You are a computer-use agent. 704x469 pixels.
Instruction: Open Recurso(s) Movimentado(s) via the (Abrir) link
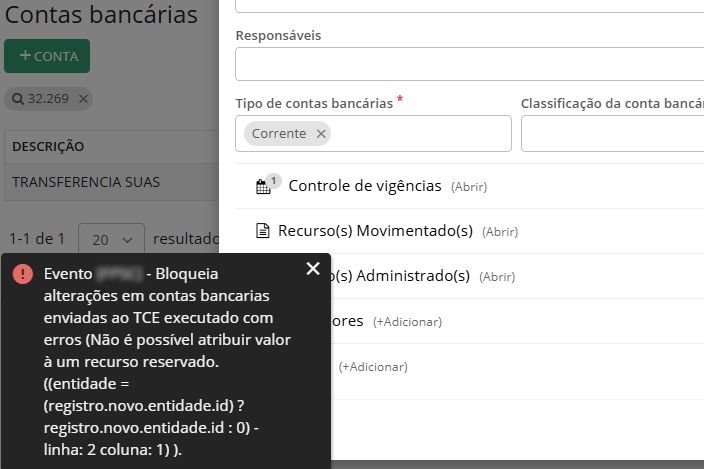point(500,232)
